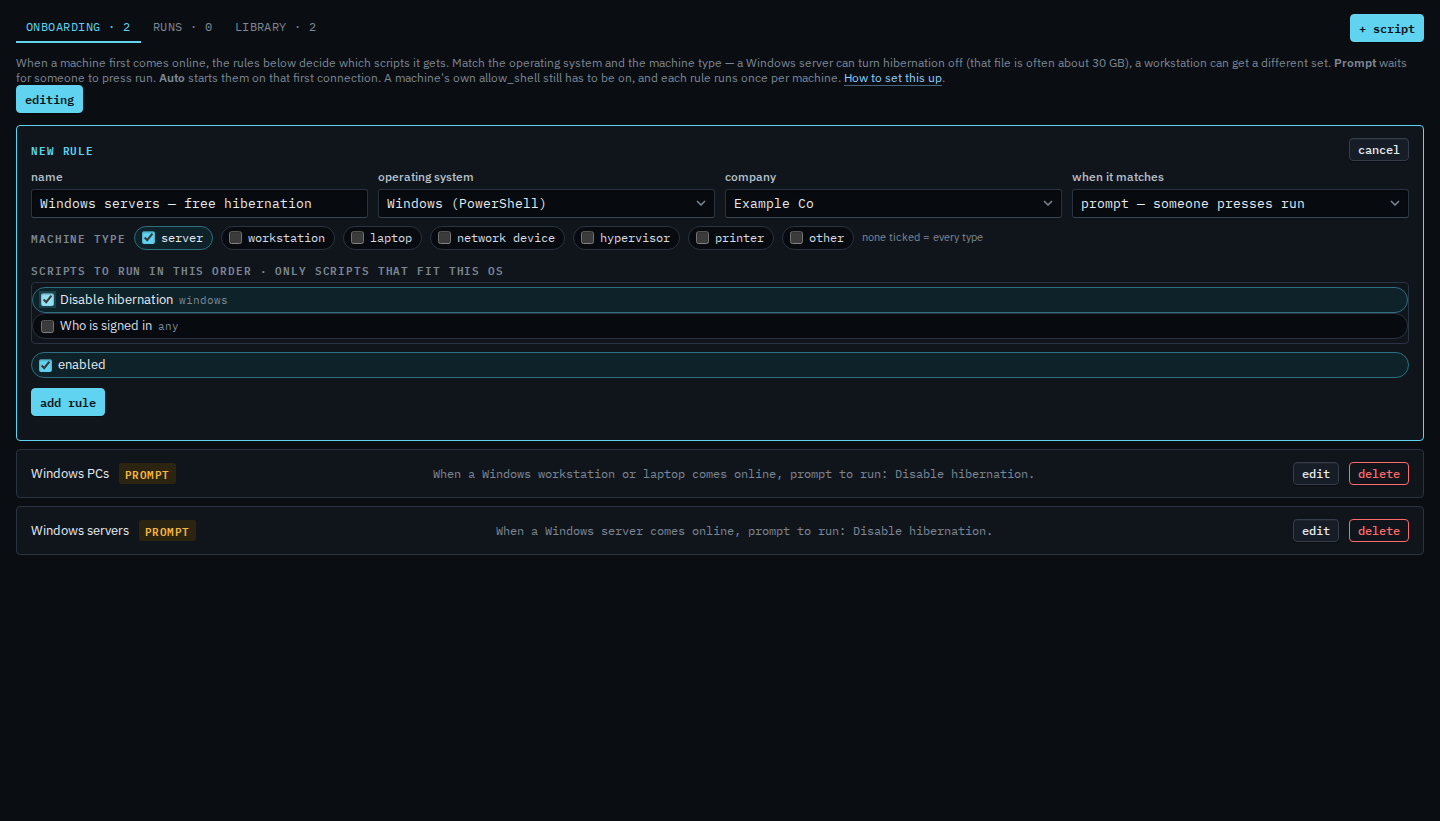Click the PROMPT badge on Windows PCs

pos(147,475)
